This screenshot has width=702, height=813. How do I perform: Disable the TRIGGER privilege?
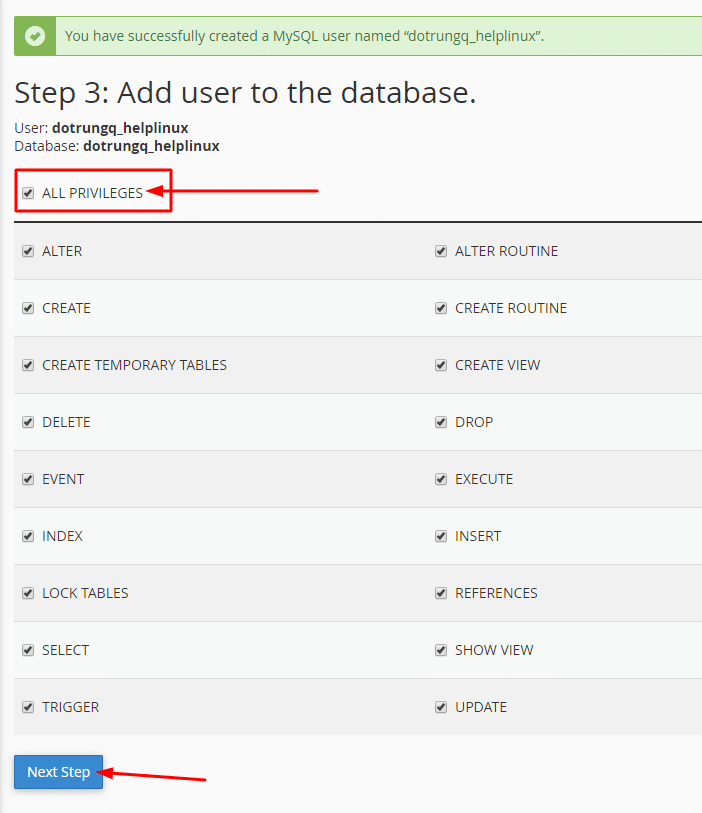tap(28, 707)
